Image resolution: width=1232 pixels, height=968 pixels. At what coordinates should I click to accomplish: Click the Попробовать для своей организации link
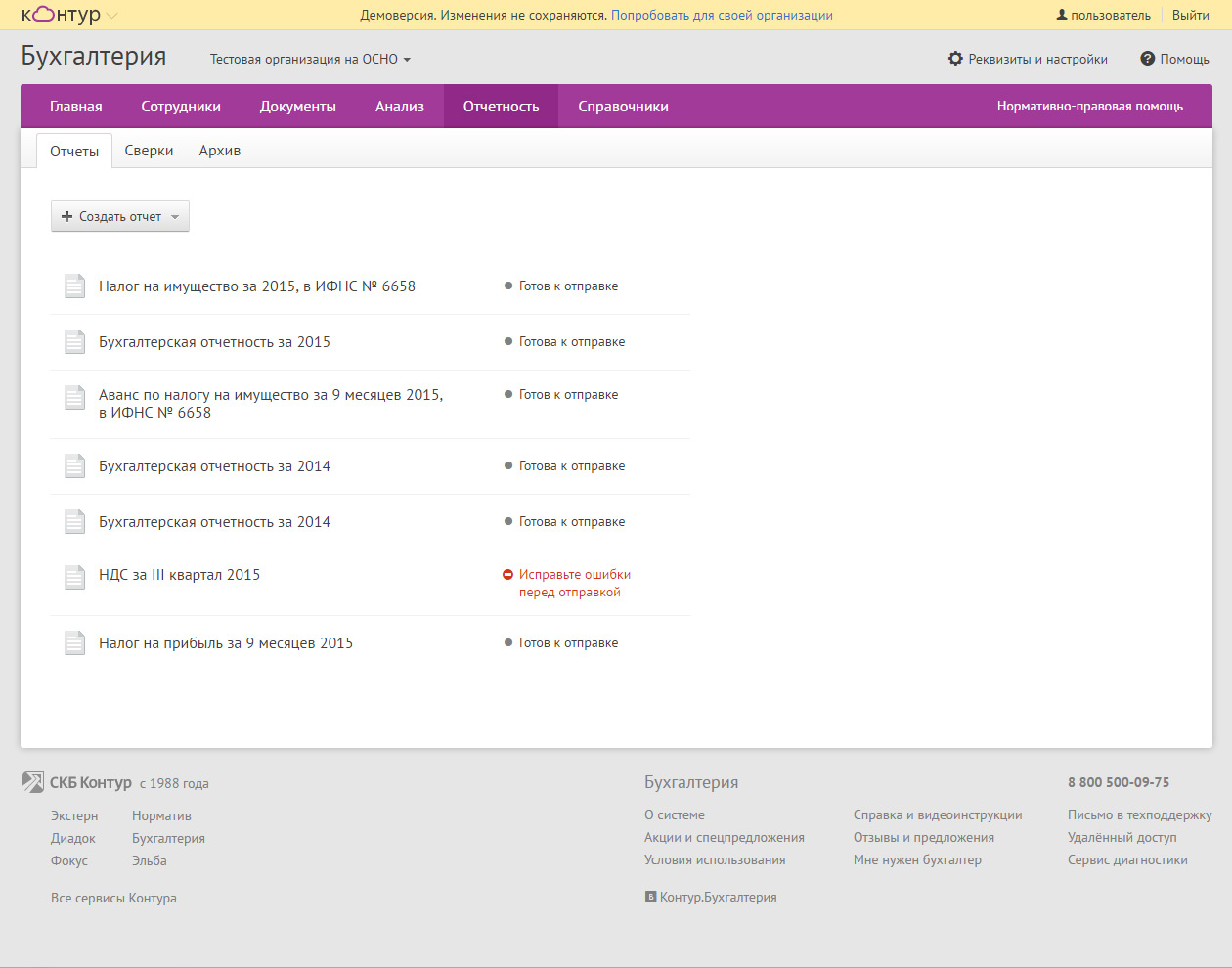click(x=722, y=15)
